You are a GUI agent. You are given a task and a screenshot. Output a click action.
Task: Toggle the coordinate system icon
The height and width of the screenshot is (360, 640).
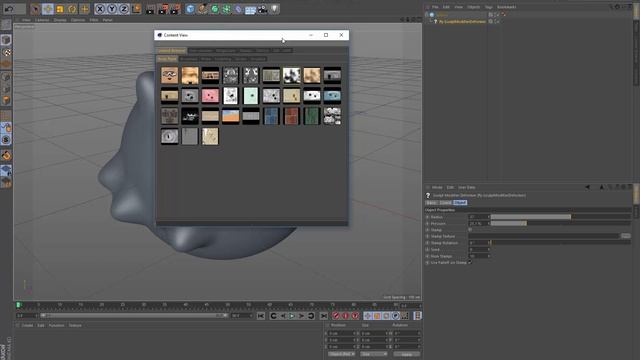pos(136,9)
